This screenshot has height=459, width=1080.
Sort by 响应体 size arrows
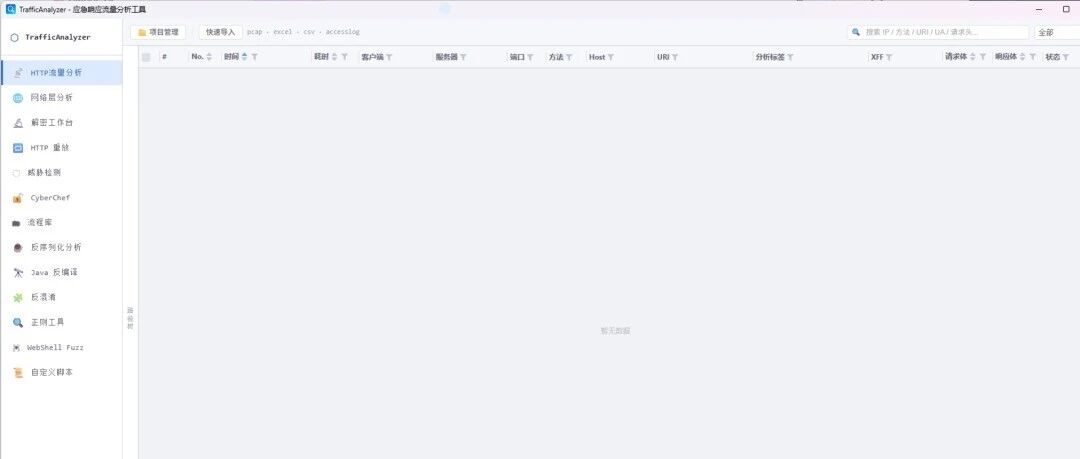click(1022, 57)
